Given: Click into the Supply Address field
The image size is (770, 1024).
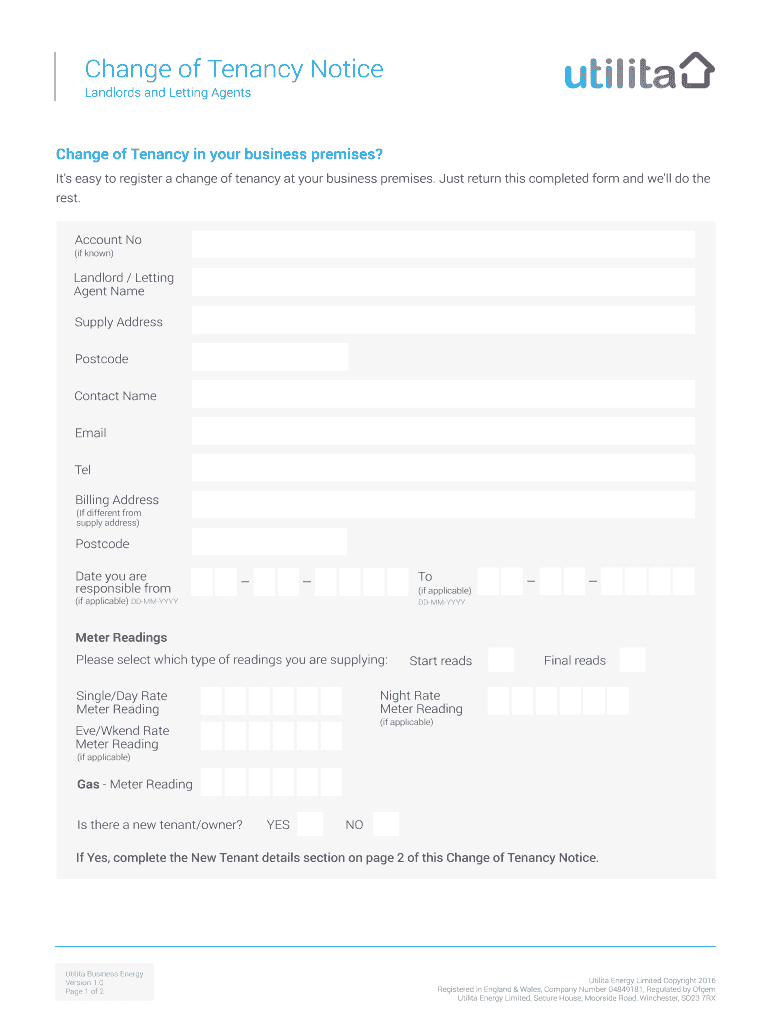Looking at the screenshot, I should [x=443, y=321].
